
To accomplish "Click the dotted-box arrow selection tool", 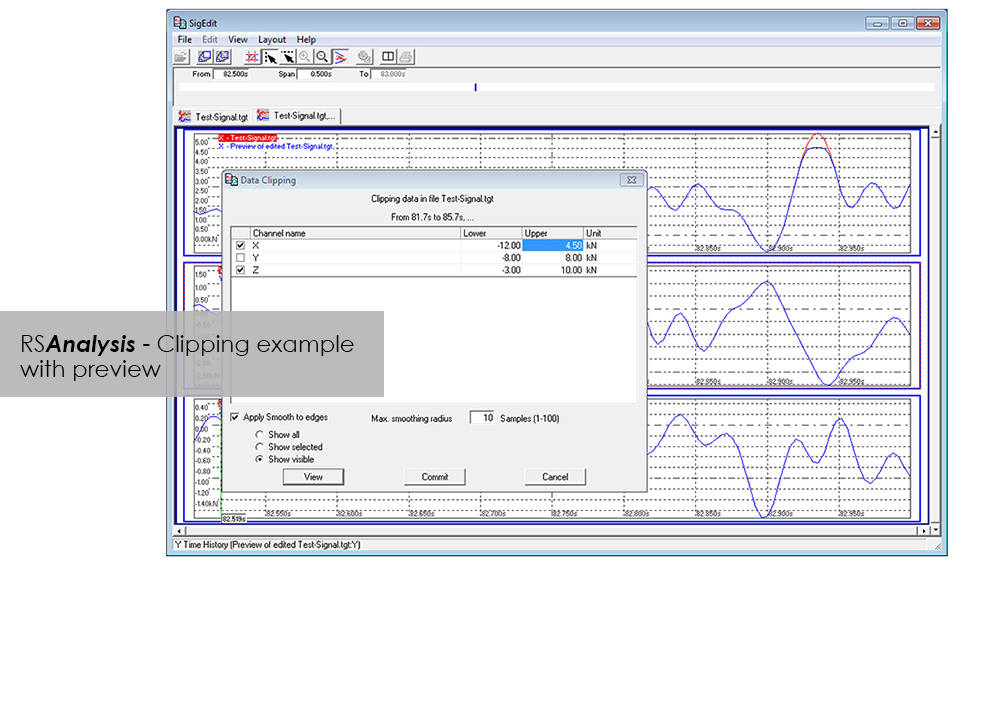I will click(287, 57).
